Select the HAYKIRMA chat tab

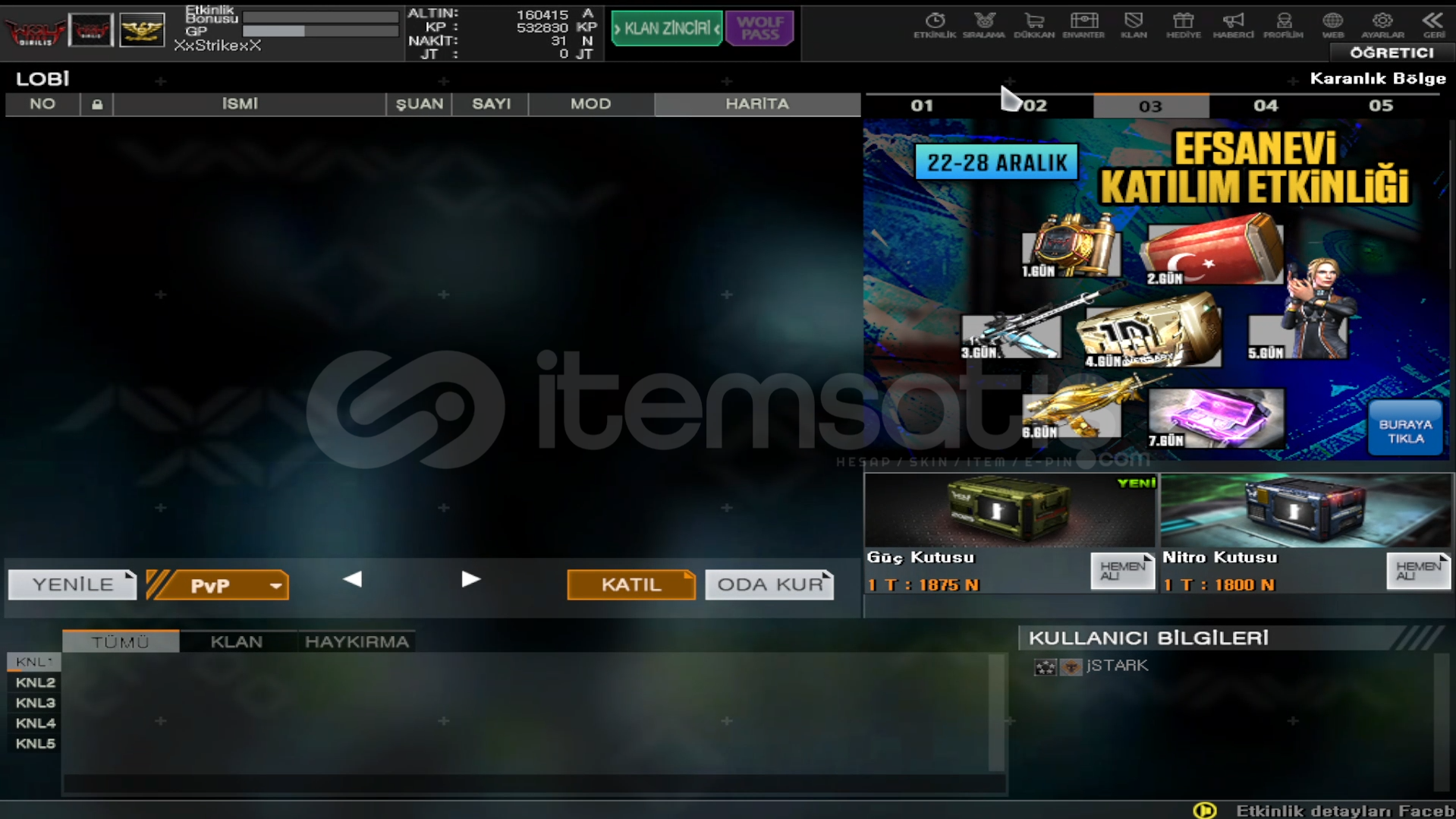tap(357, 641)
